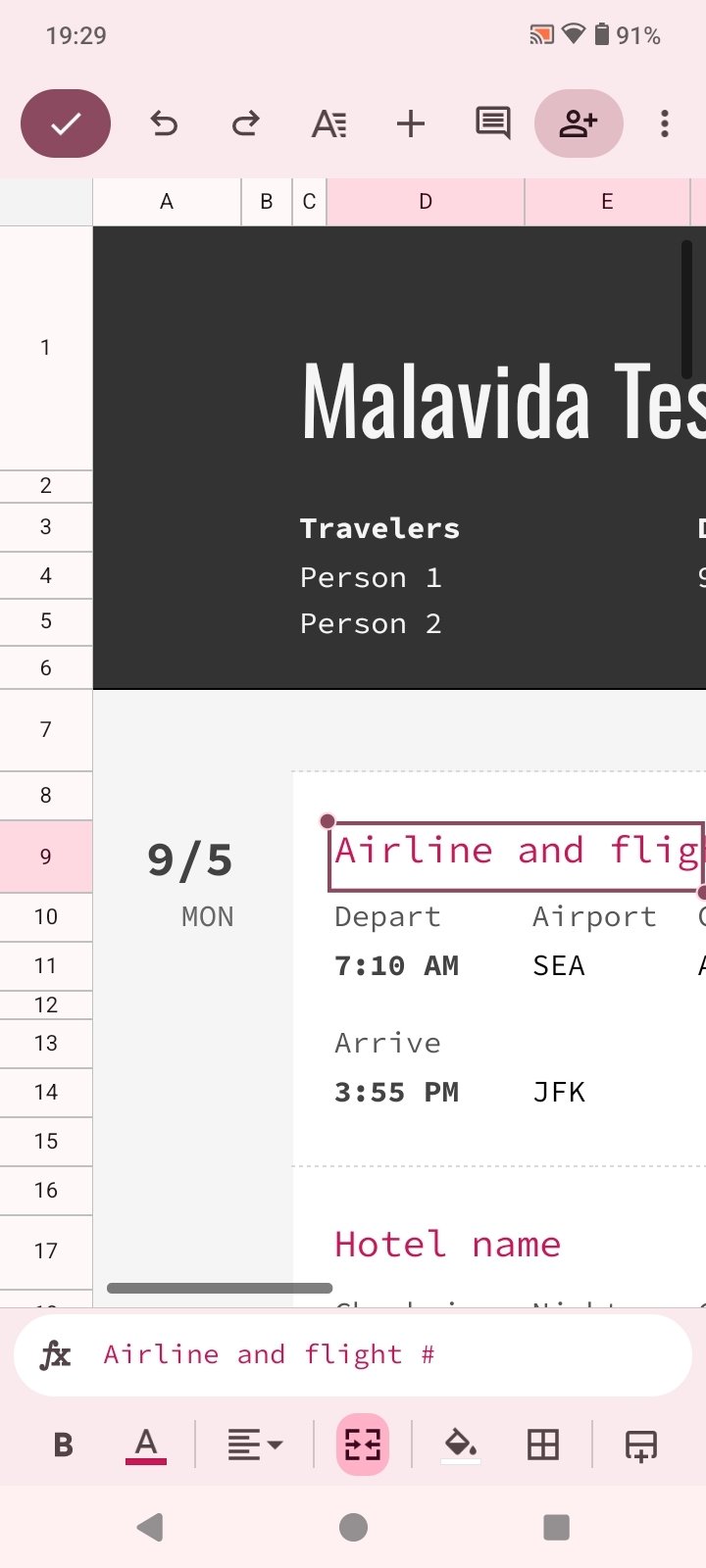Tap the checkmark to confirm editing
The height and width of the screenshot is (1568, 706).
coord(66,123)
